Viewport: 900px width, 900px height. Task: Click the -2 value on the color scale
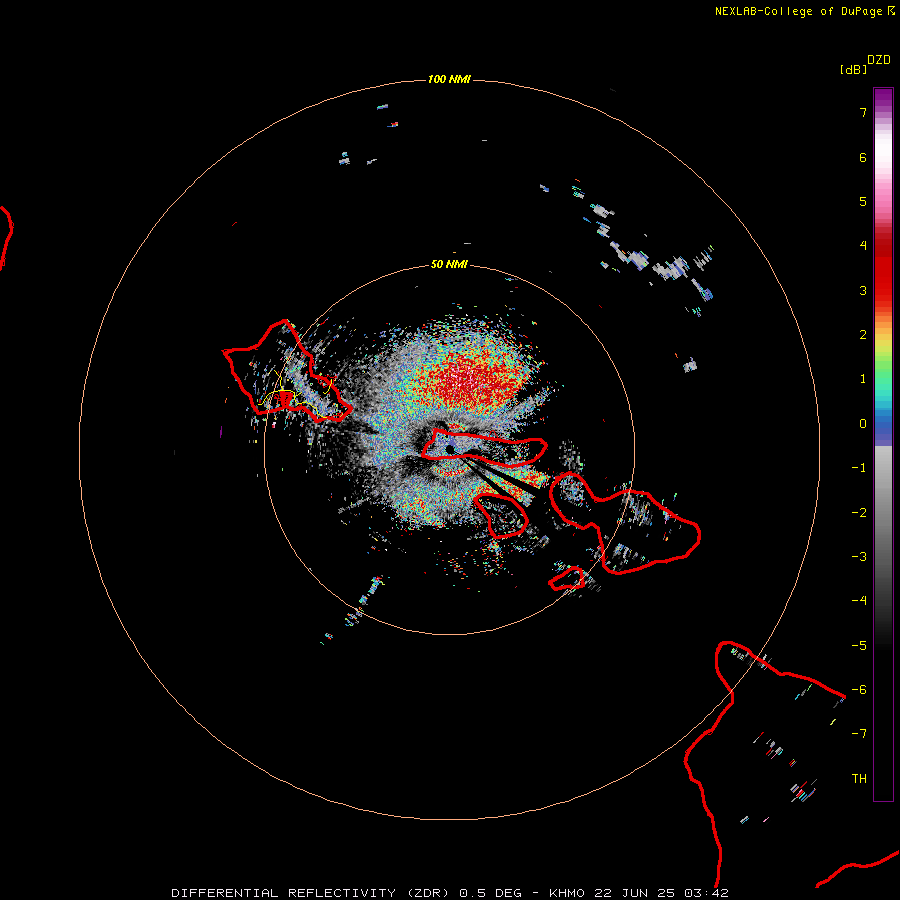pyautogui.click(x=859, y=513)
